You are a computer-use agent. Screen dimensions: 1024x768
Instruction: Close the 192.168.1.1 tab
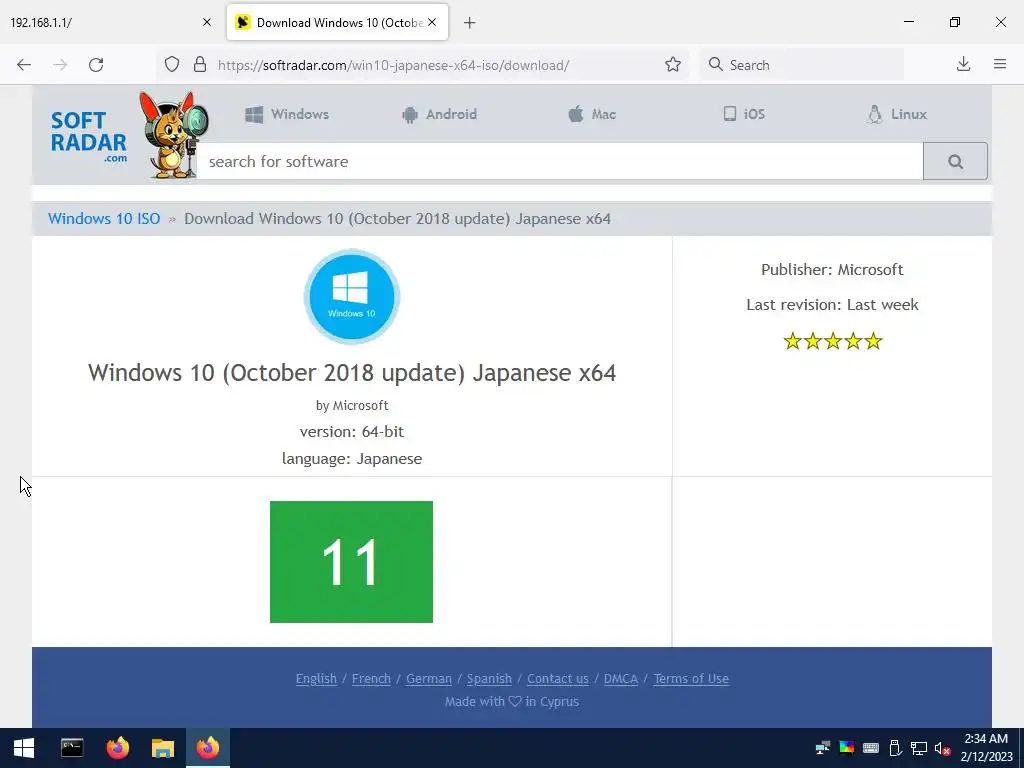coord(207,22)
